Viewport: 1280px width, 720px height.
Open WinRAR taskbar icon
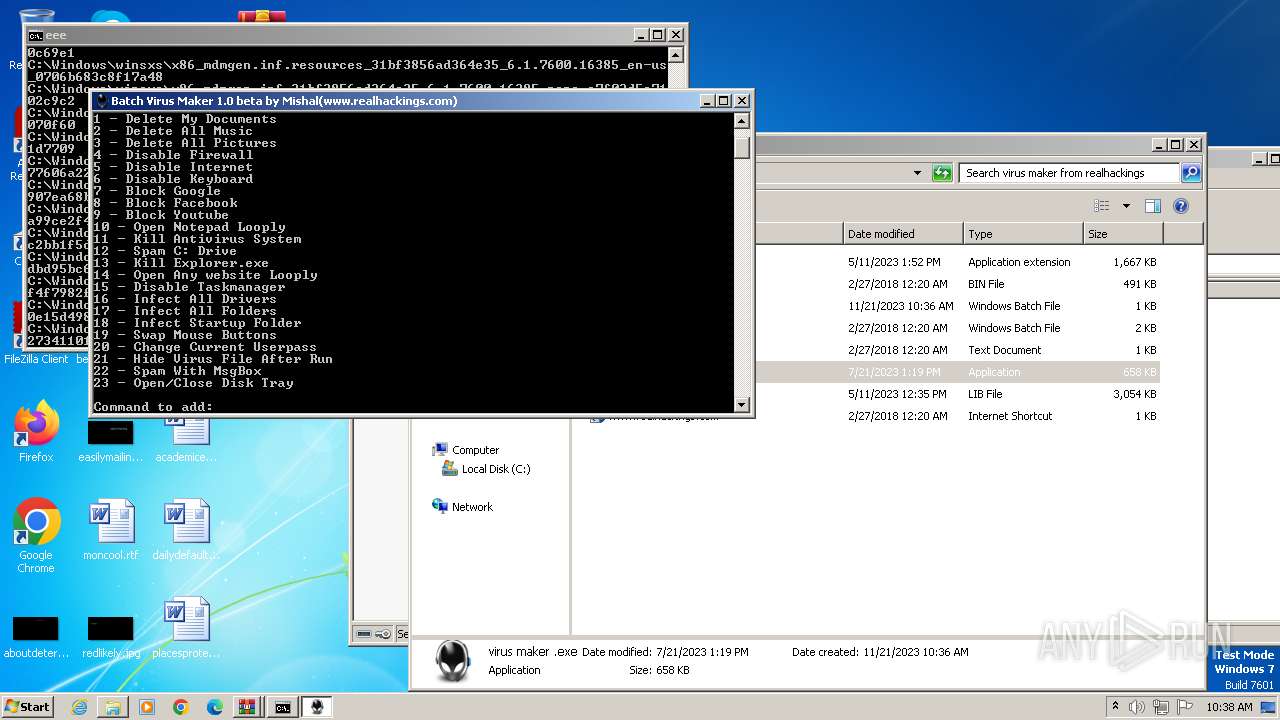(x=248, y=707)
